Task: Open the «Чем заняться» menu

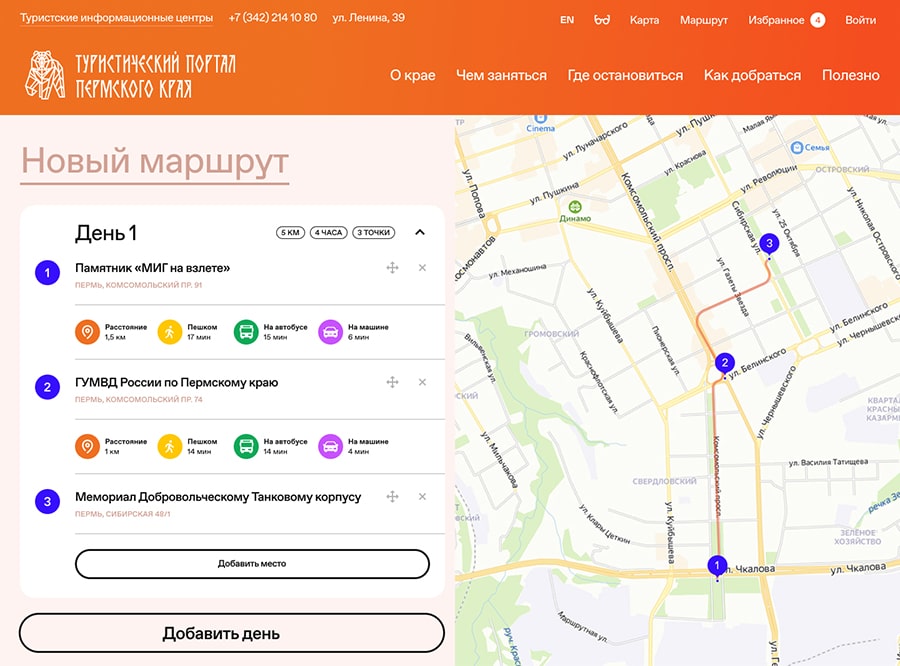Action: click(x=501, y=75)
